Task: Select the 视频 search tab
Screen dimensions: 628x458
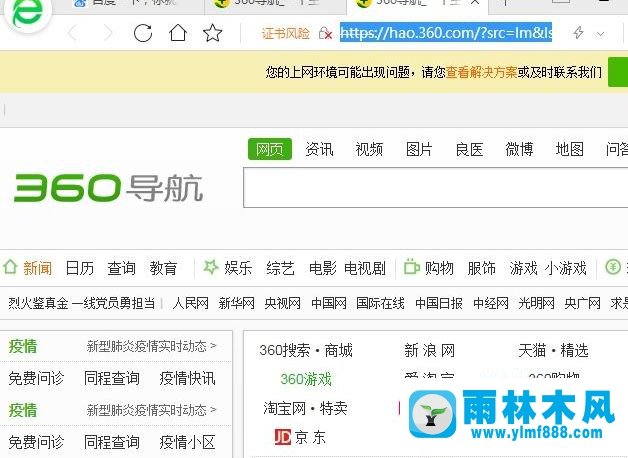Action: click(369, 149)
